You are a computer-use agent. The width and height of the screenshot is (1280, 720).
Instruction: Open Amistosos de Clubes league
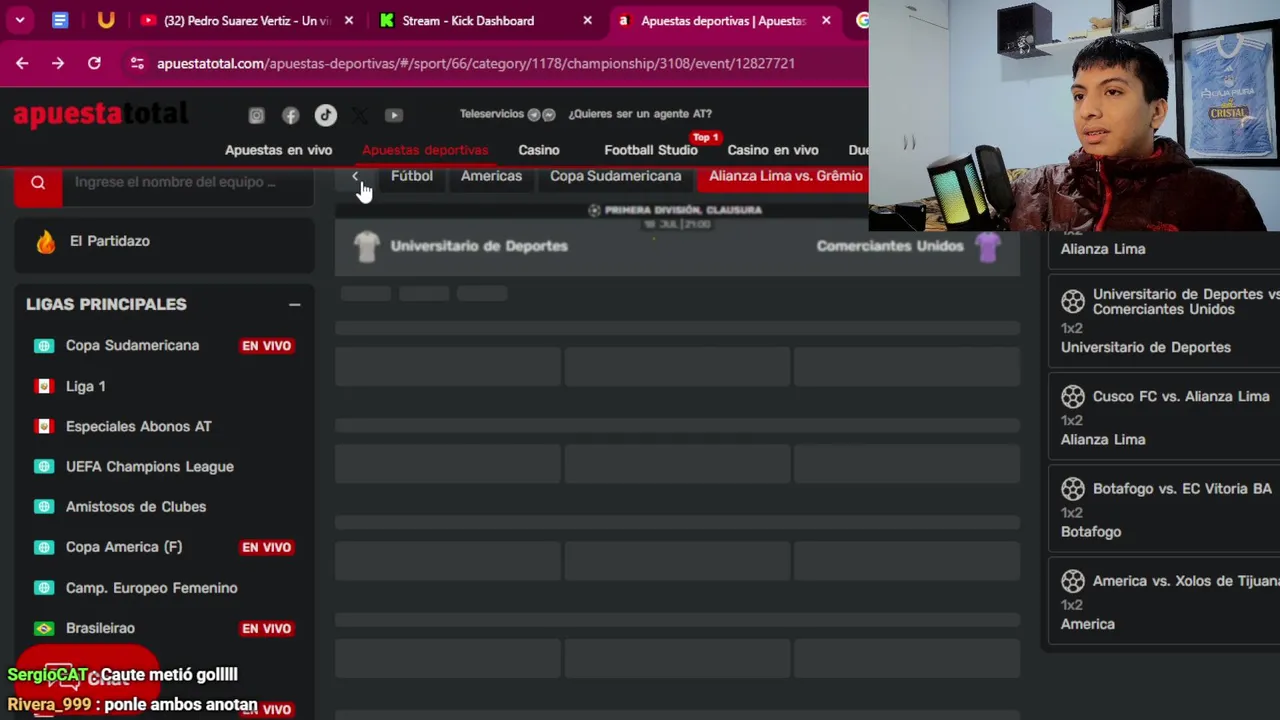(136, 507)
